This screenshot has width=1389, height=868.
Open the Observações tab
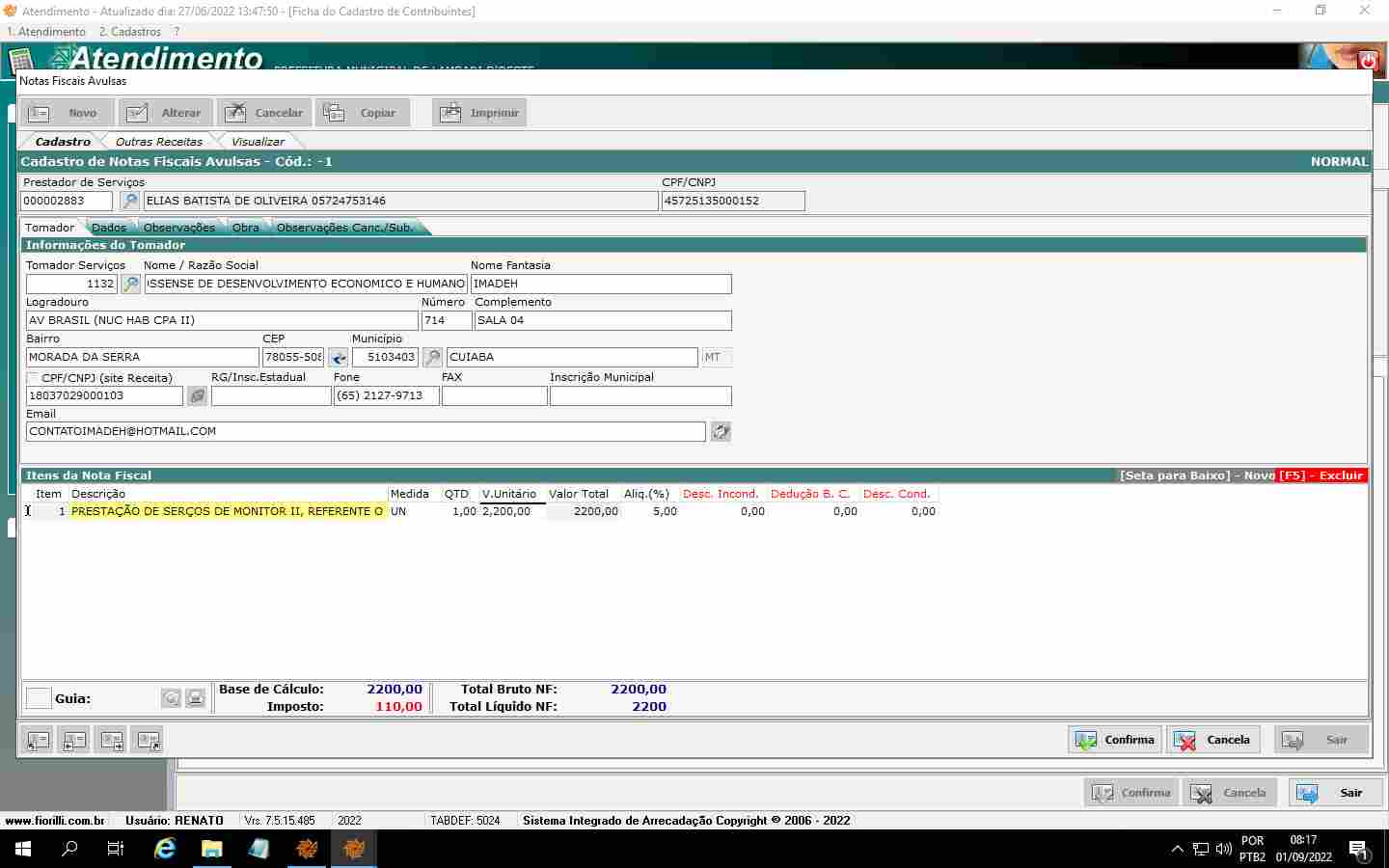(x=178, y=228)
